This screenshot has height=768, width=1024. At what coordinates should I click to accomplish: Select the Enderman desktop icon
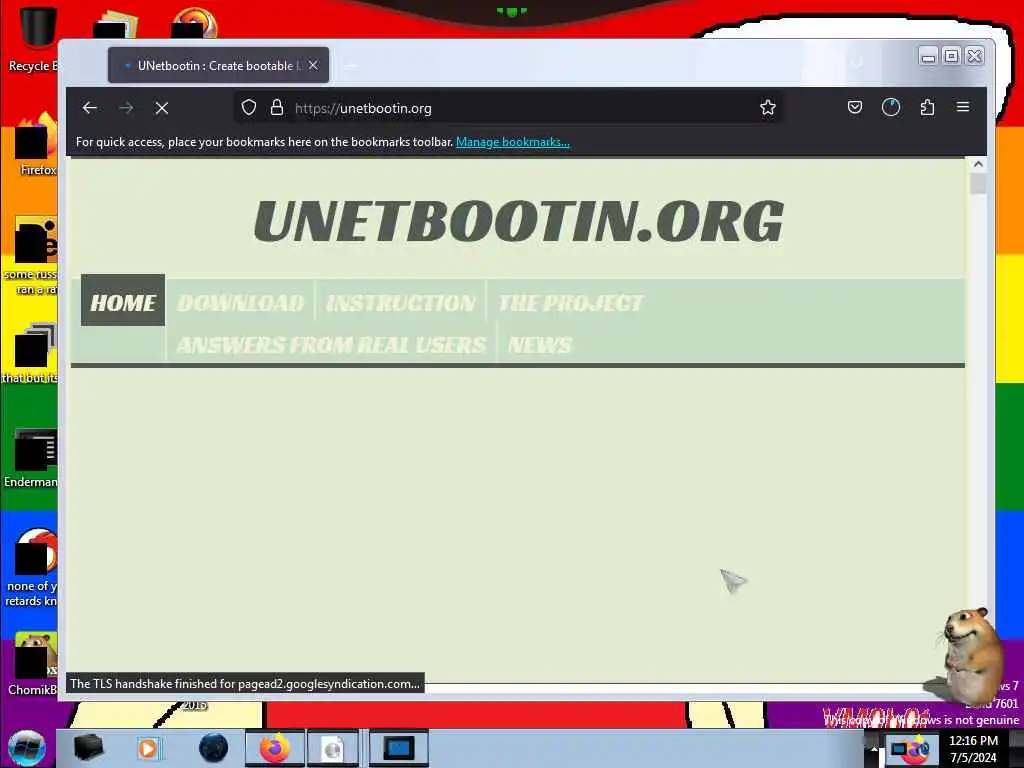(x=31, y=458)
